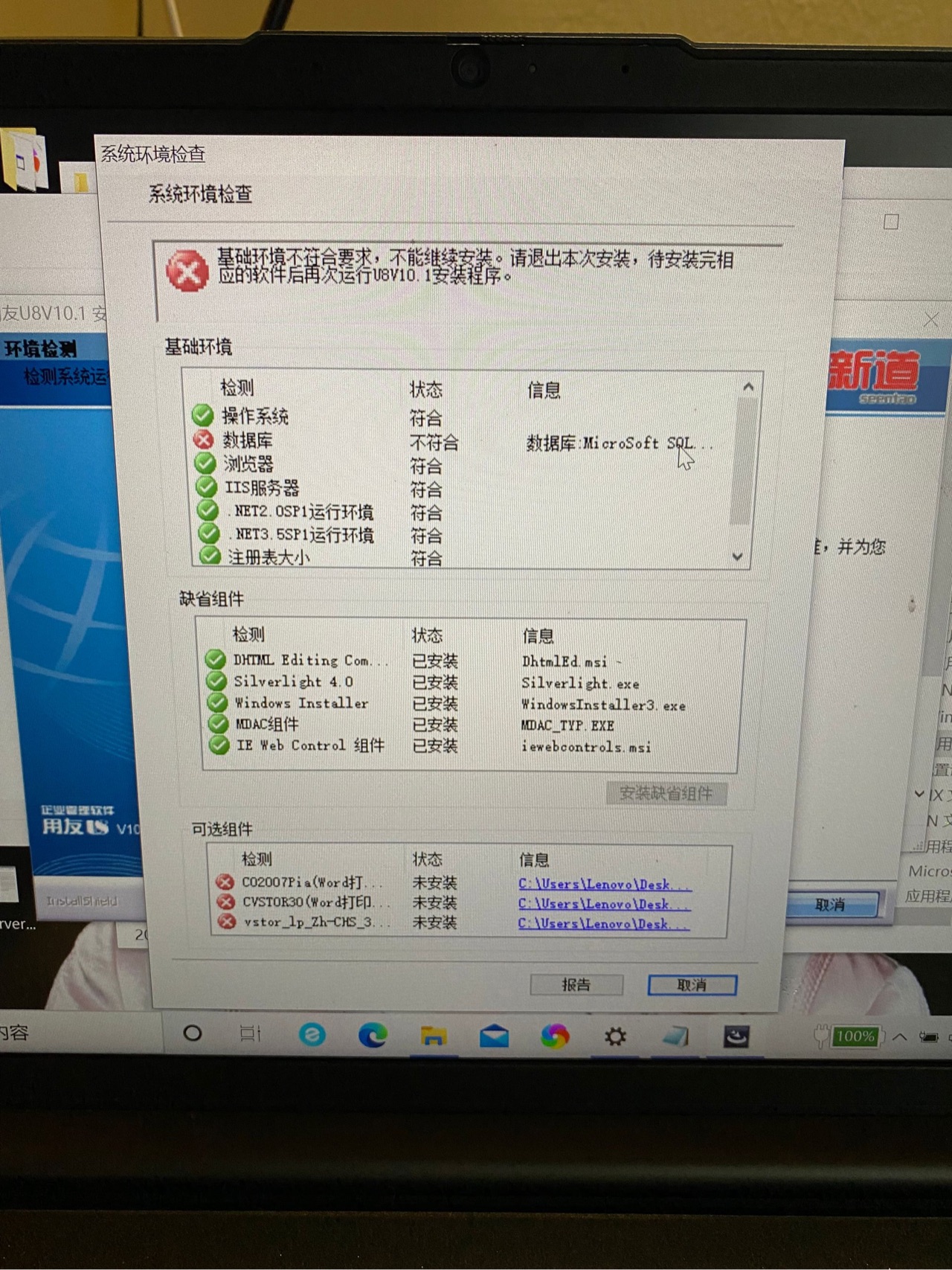Click the check icon for Windows Installer

point(217,702)
